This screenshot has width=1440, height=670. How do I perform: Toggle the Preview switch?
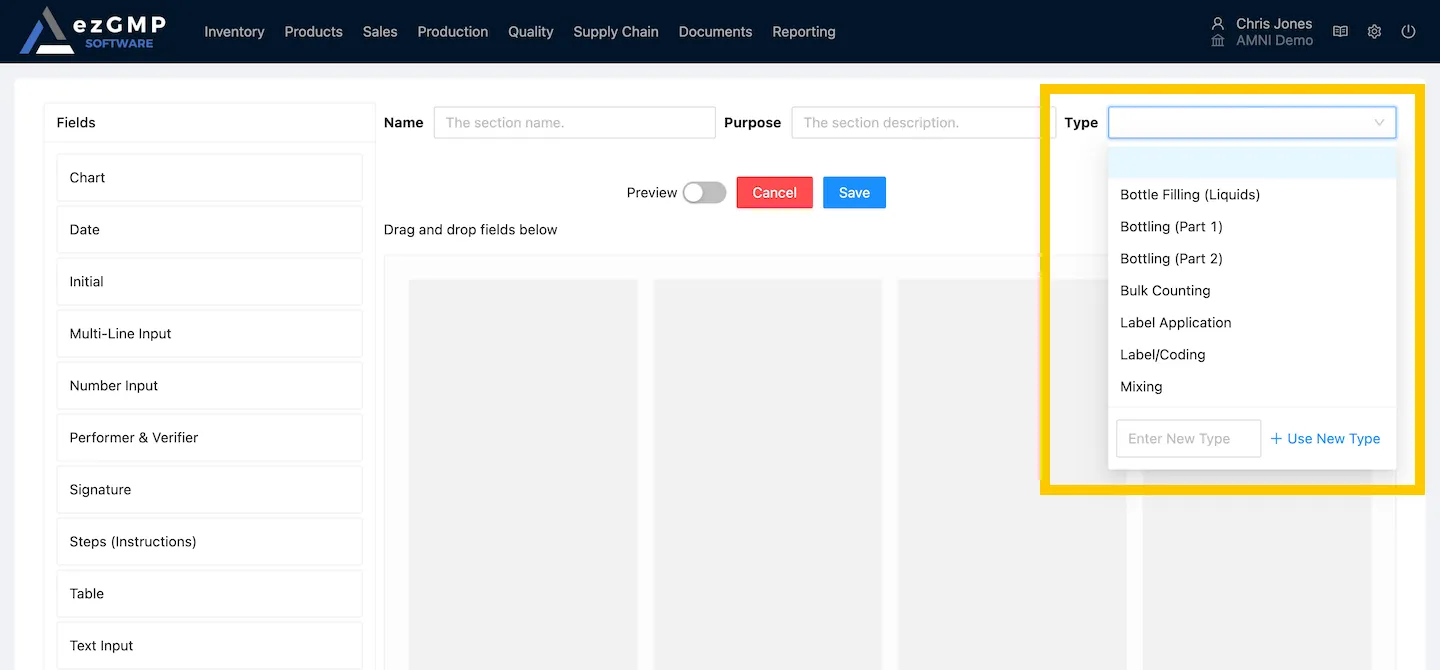coord(704,193)
